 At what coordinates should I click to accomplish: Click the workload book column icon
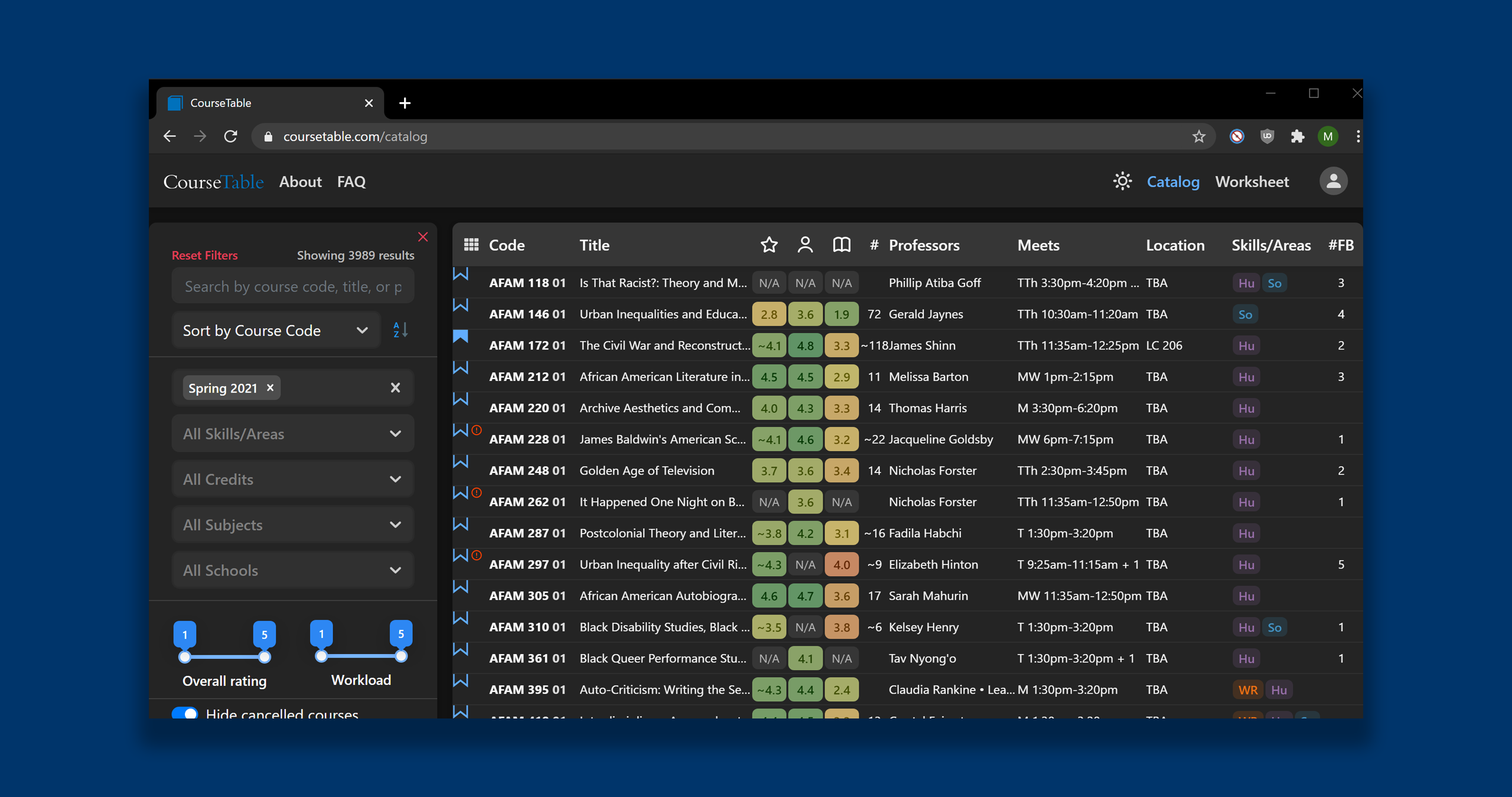841,245
